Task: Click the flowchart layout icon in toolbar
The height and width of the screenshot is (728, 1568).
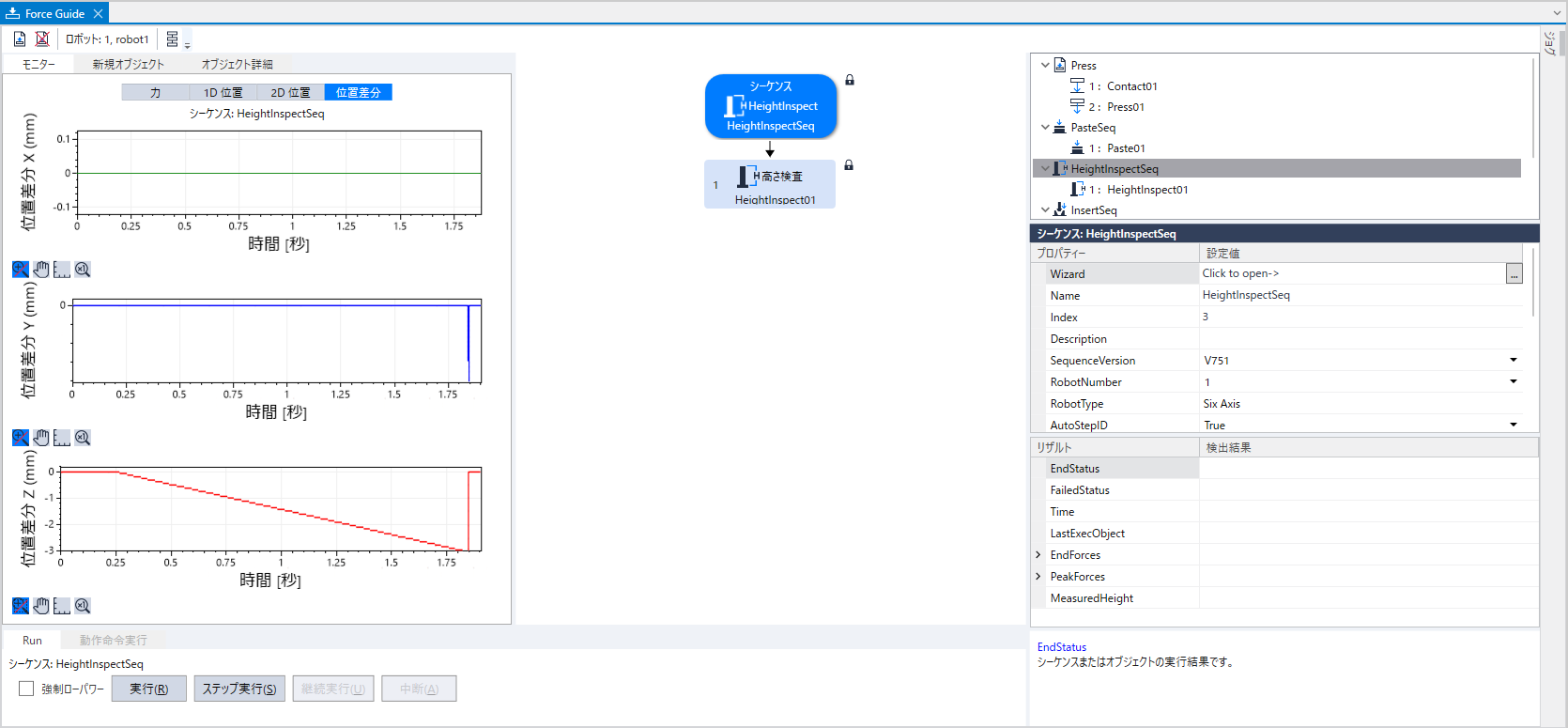Action: pyautogui.click(x=173, y=39)
